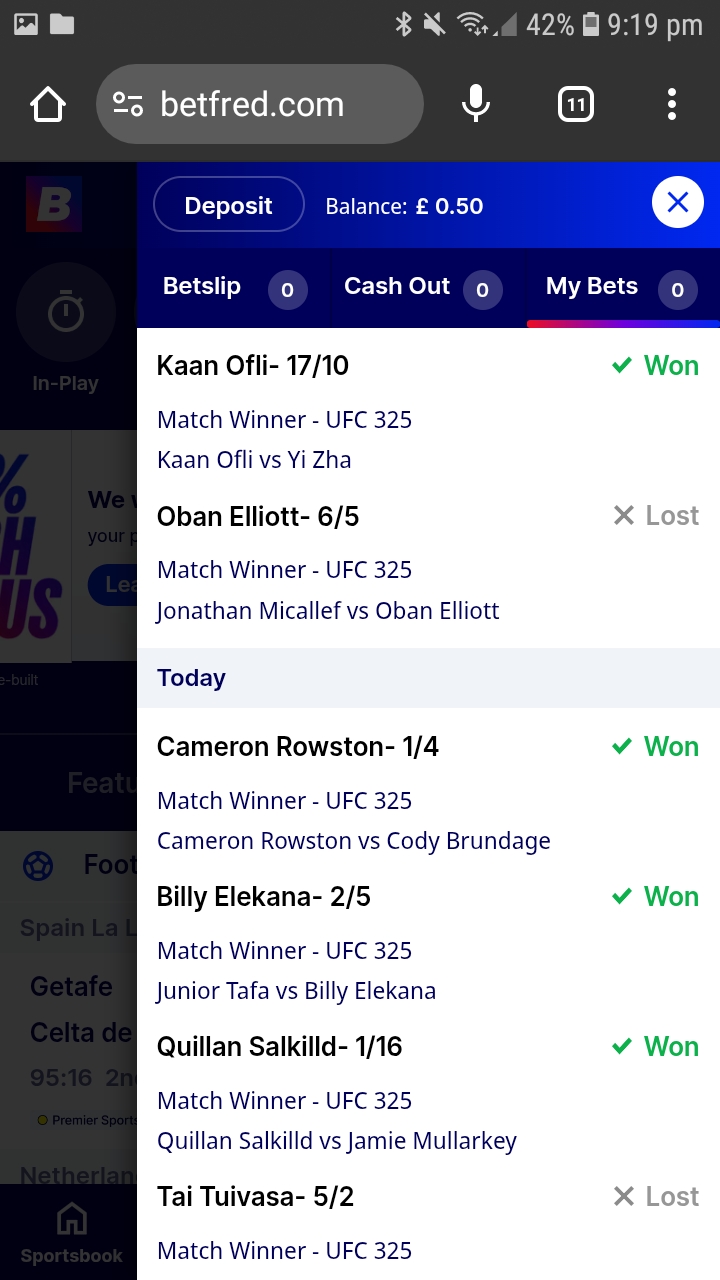Select the Cameron Rowston vs Cody Brundage link
720x1280 pixels.
pos(353,841)
